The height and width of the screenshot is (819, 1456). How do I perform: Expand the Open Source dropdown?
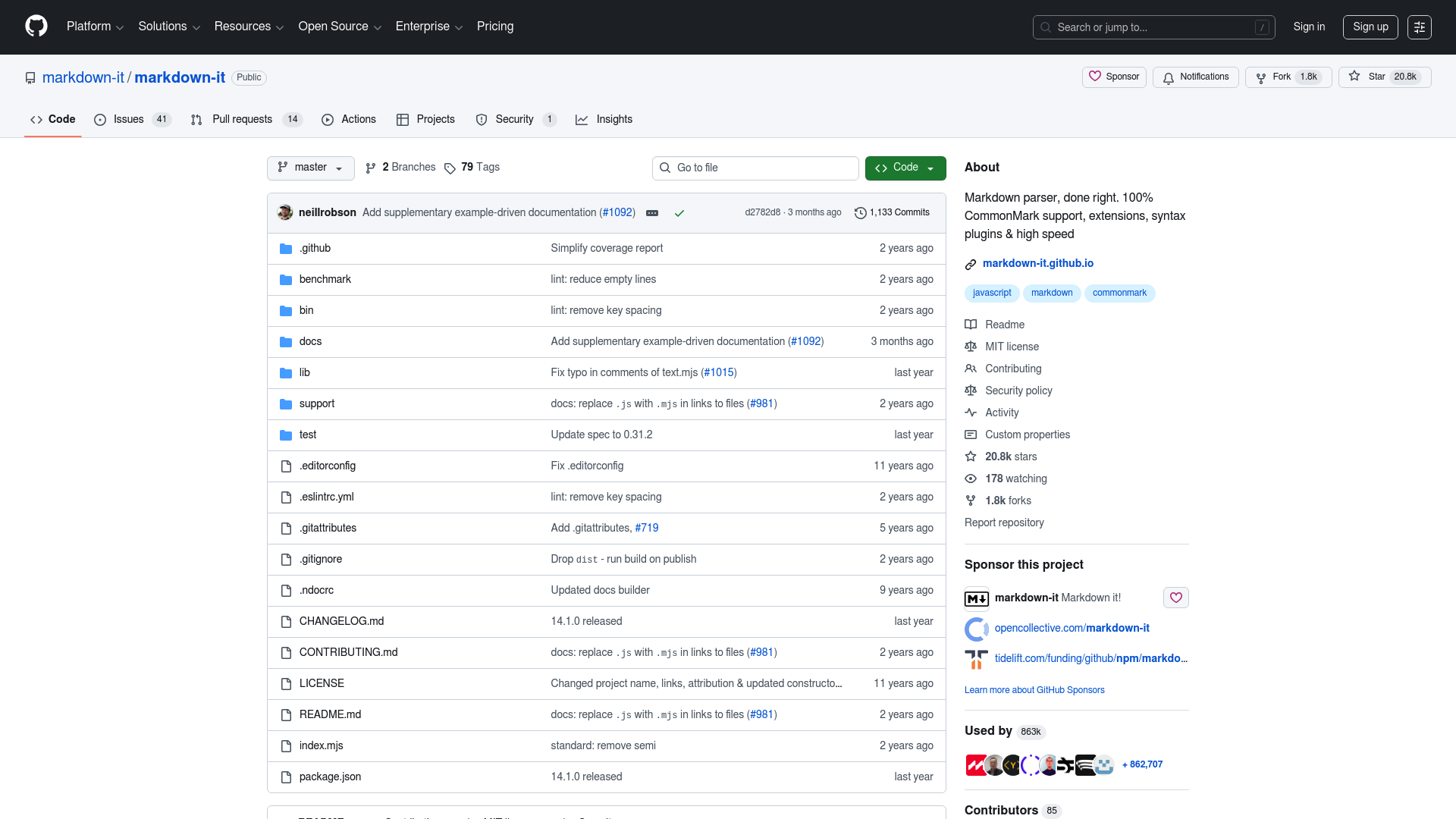click(340, 27)
